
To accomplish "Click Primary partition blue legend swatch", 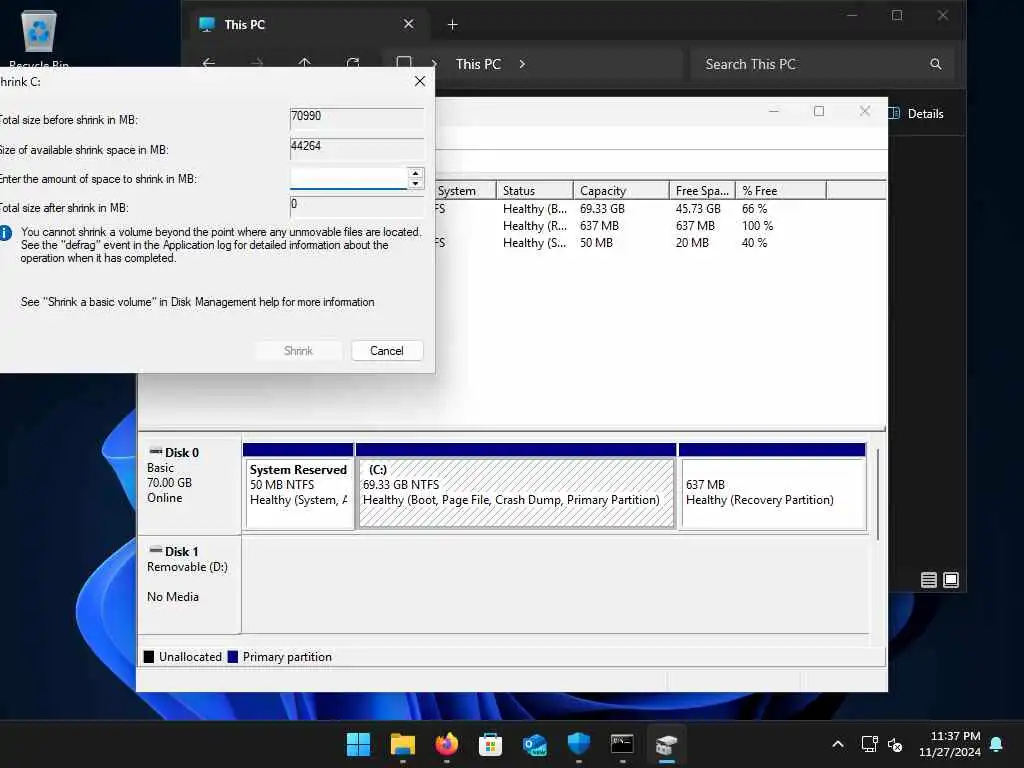I will [x=232, y=657].
